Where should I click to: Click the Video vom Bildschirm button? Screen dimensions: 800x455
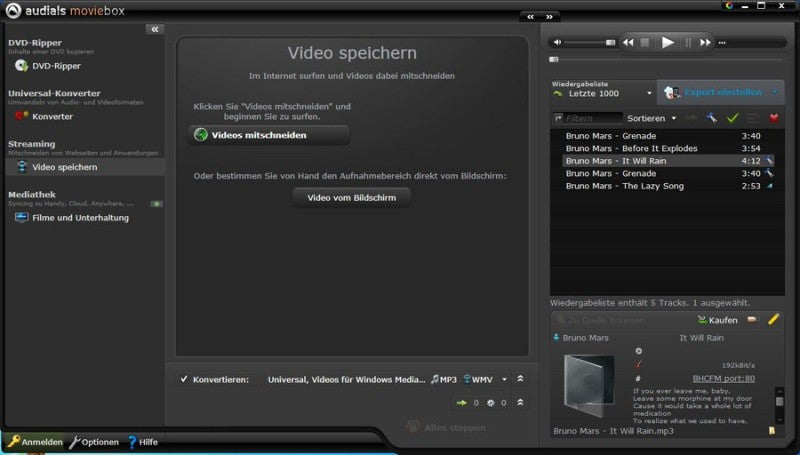pos(352,197)
